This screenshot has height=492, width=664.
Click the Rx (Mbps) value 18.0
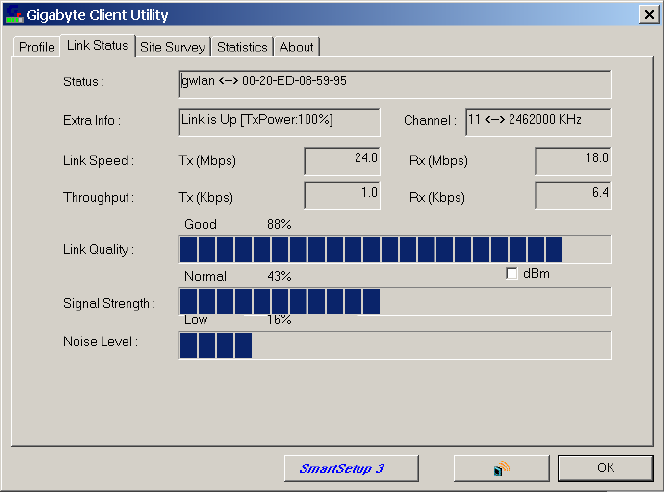click(x=573, y=161)
